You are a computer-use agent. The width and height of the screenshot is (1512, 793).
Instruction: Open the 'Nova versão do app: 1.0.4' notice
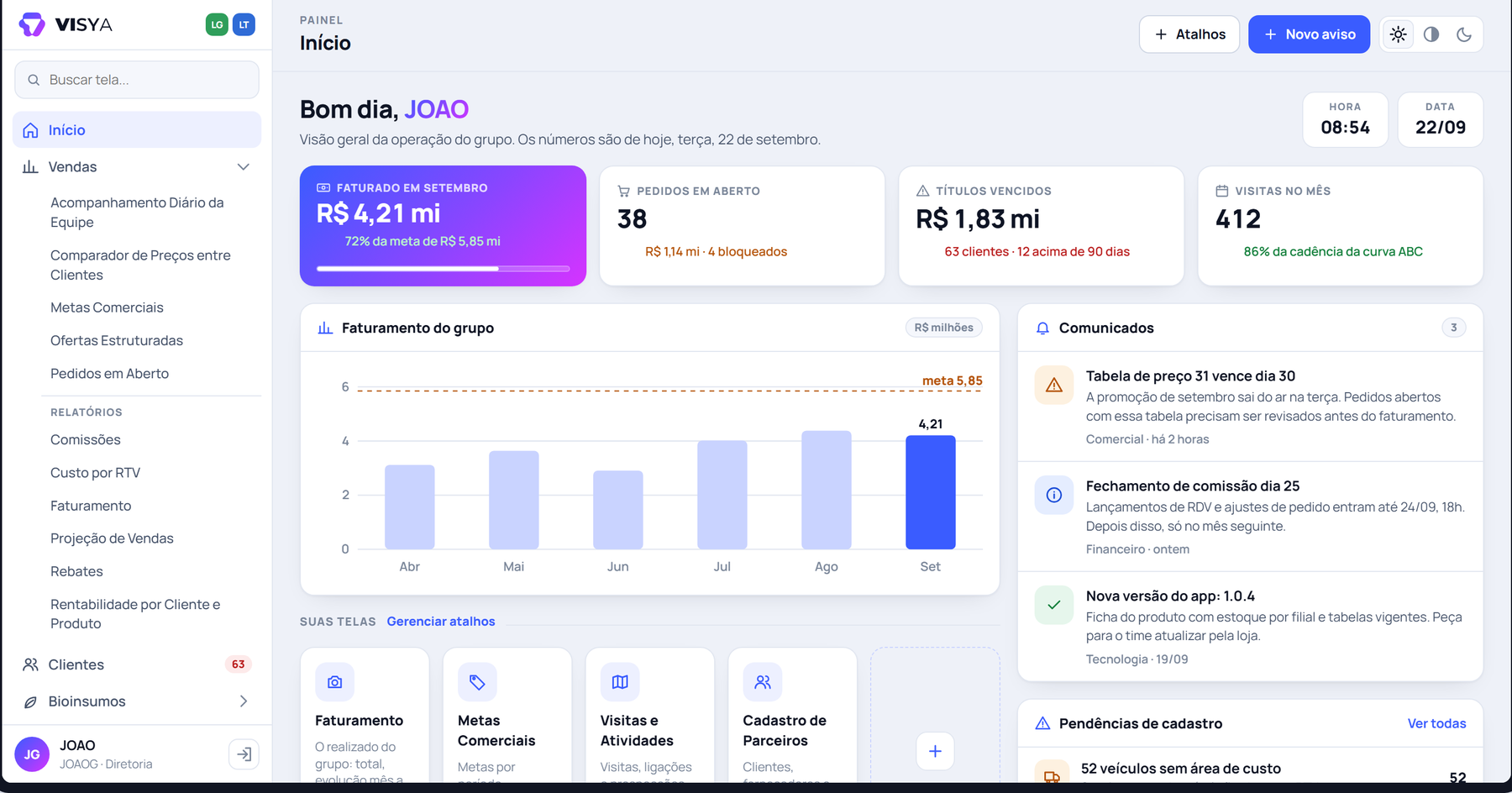click(1250, 627)
